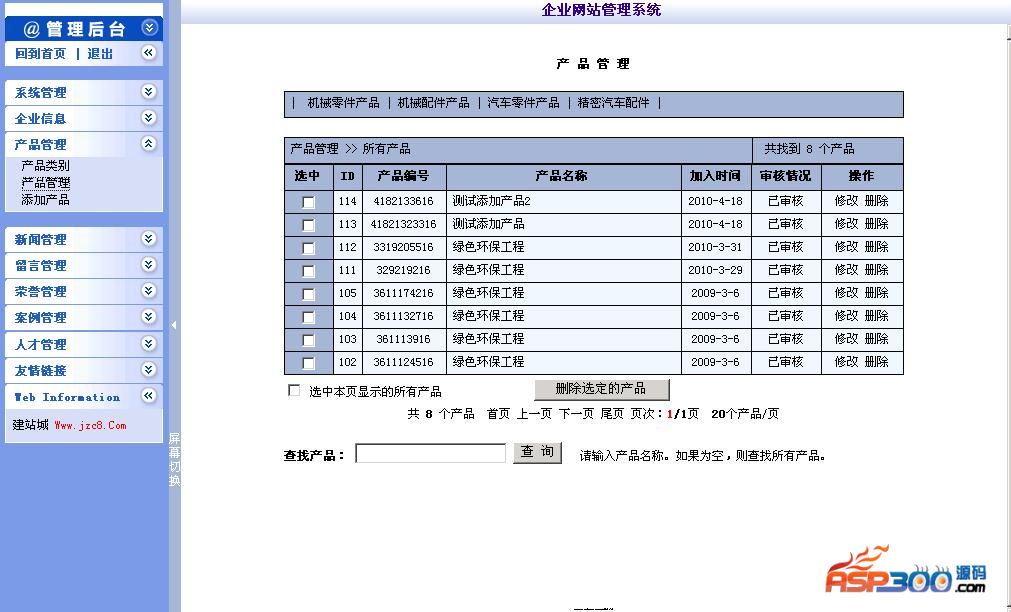Collapse the 产品管理 sidebar section
This screenshot has width=1011, height=612.
149,144
